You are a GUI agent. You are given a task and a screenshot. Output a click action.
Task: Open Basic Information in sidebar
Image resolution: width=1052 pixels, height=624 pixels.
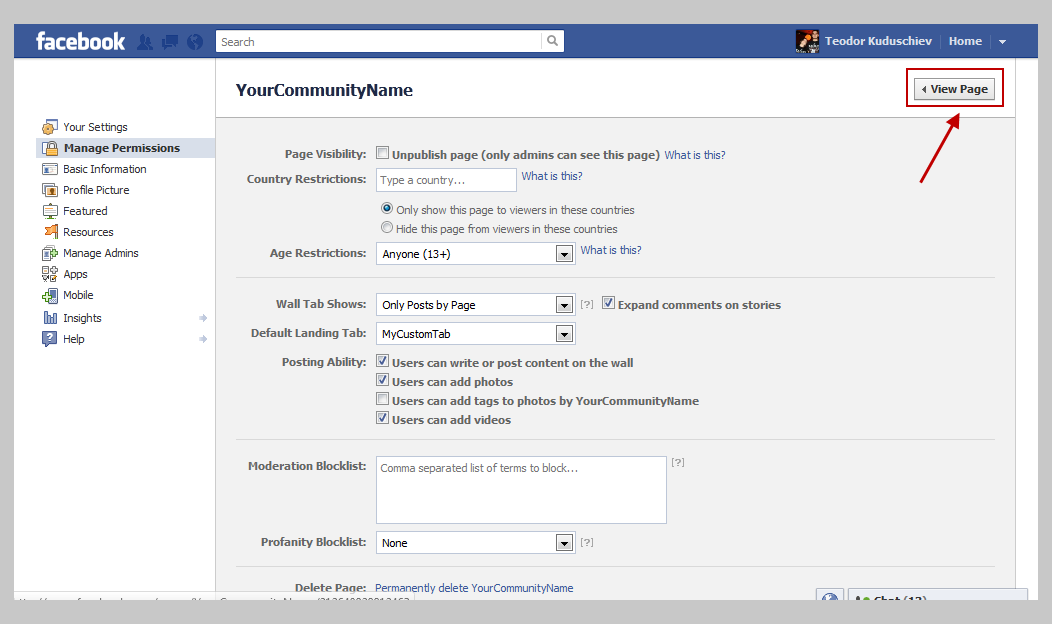click(x=105, y=169)
